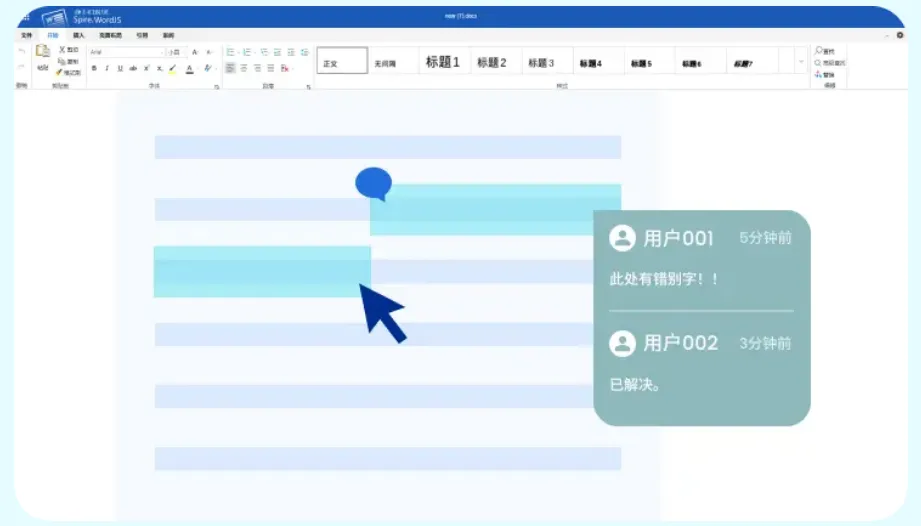The image size is (921, 526).
Task: Click the font color A swatch
Action: (x=189, y=69)
